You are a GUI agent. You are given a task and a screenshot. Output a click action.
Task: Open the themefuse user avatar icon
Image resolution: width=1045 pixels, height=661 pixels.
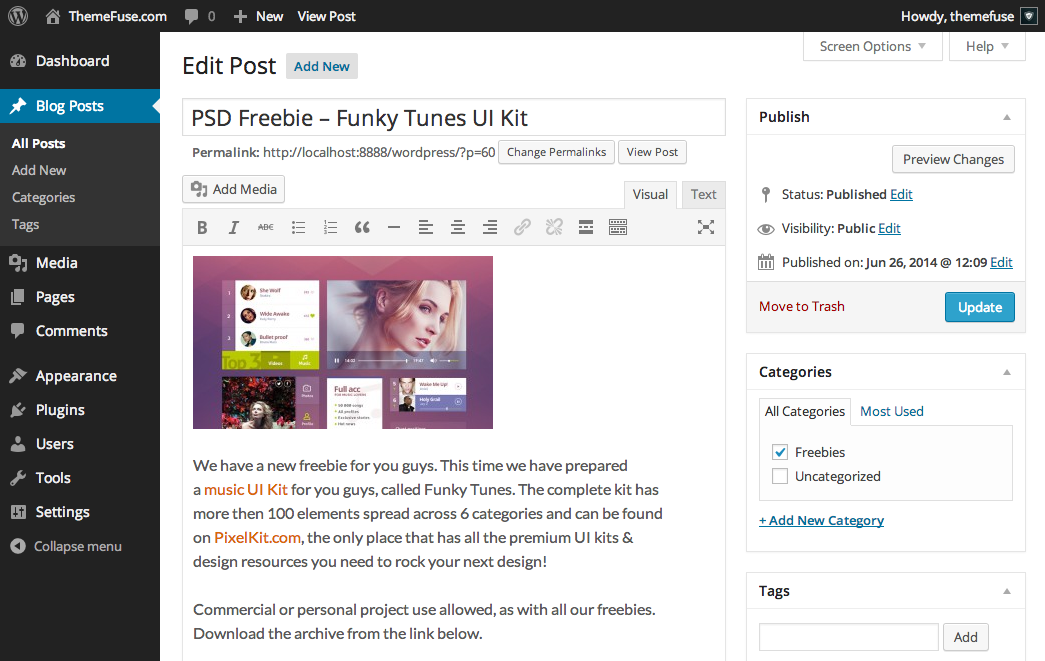pyautogui.click(x=1029, y=17)
